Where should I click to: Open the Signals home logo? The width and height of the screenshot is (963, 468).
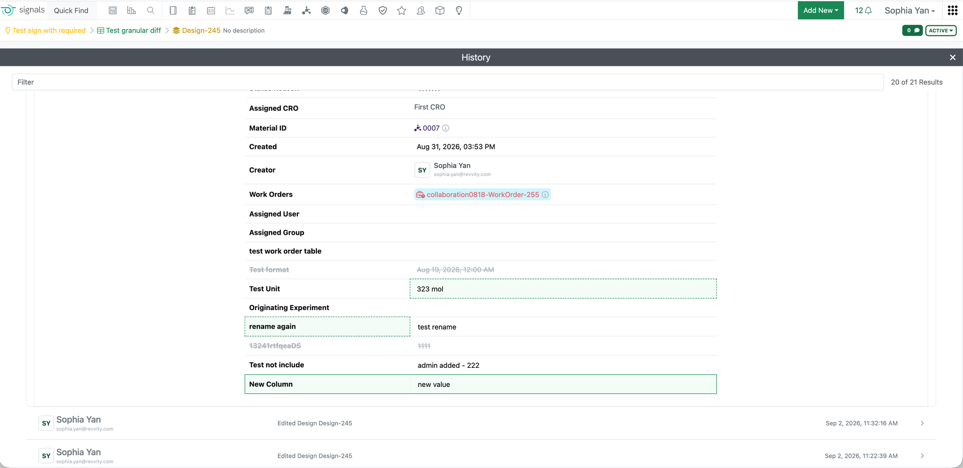click(23, 10)
